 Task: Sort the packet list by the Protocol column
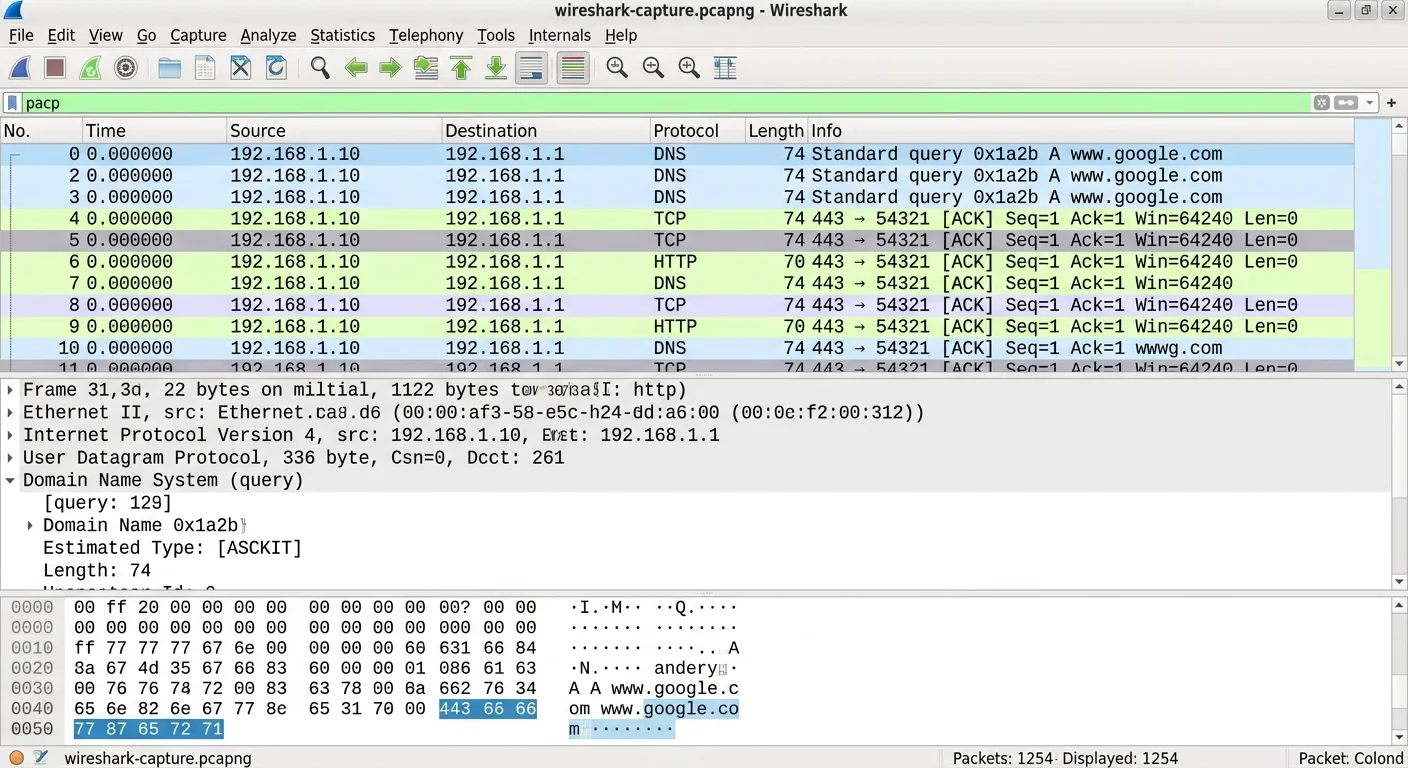(697, 131)
